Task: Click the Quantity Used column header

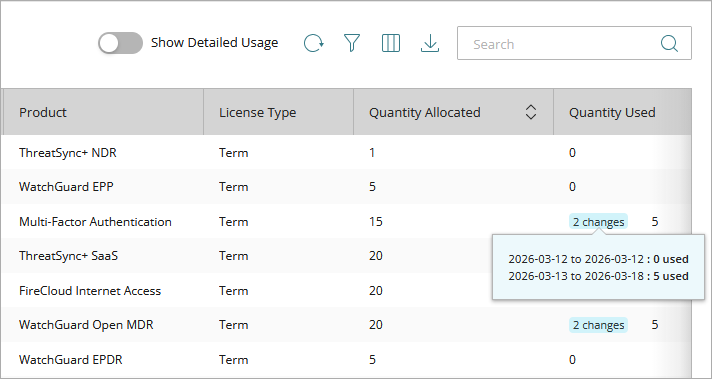Action: click(x=622, y=112)
